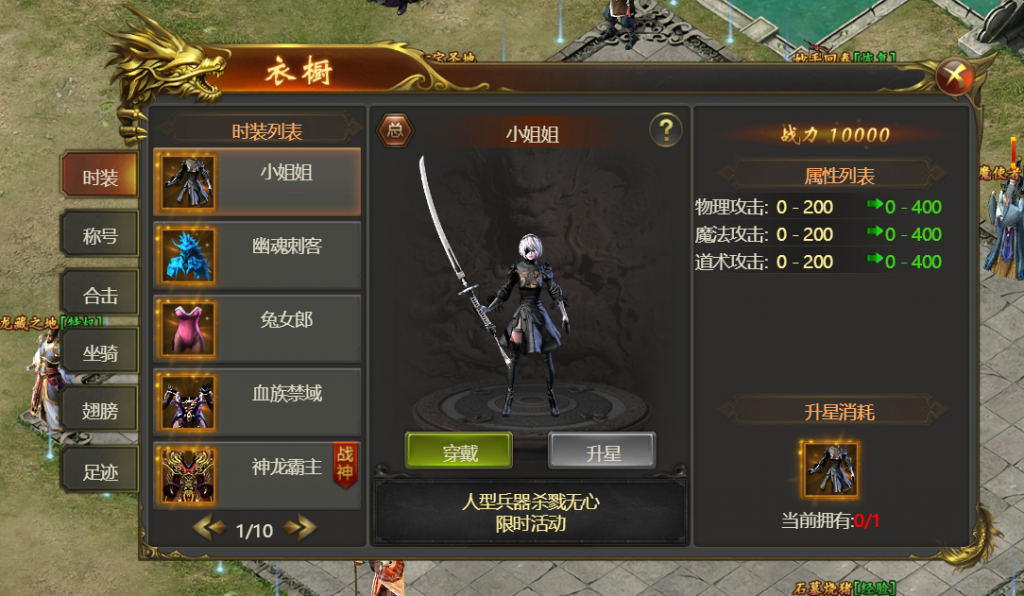Viewport: 1024px width, 596px height.
Task: Go to the previous costume list page
Action: [x=210, y=527]
